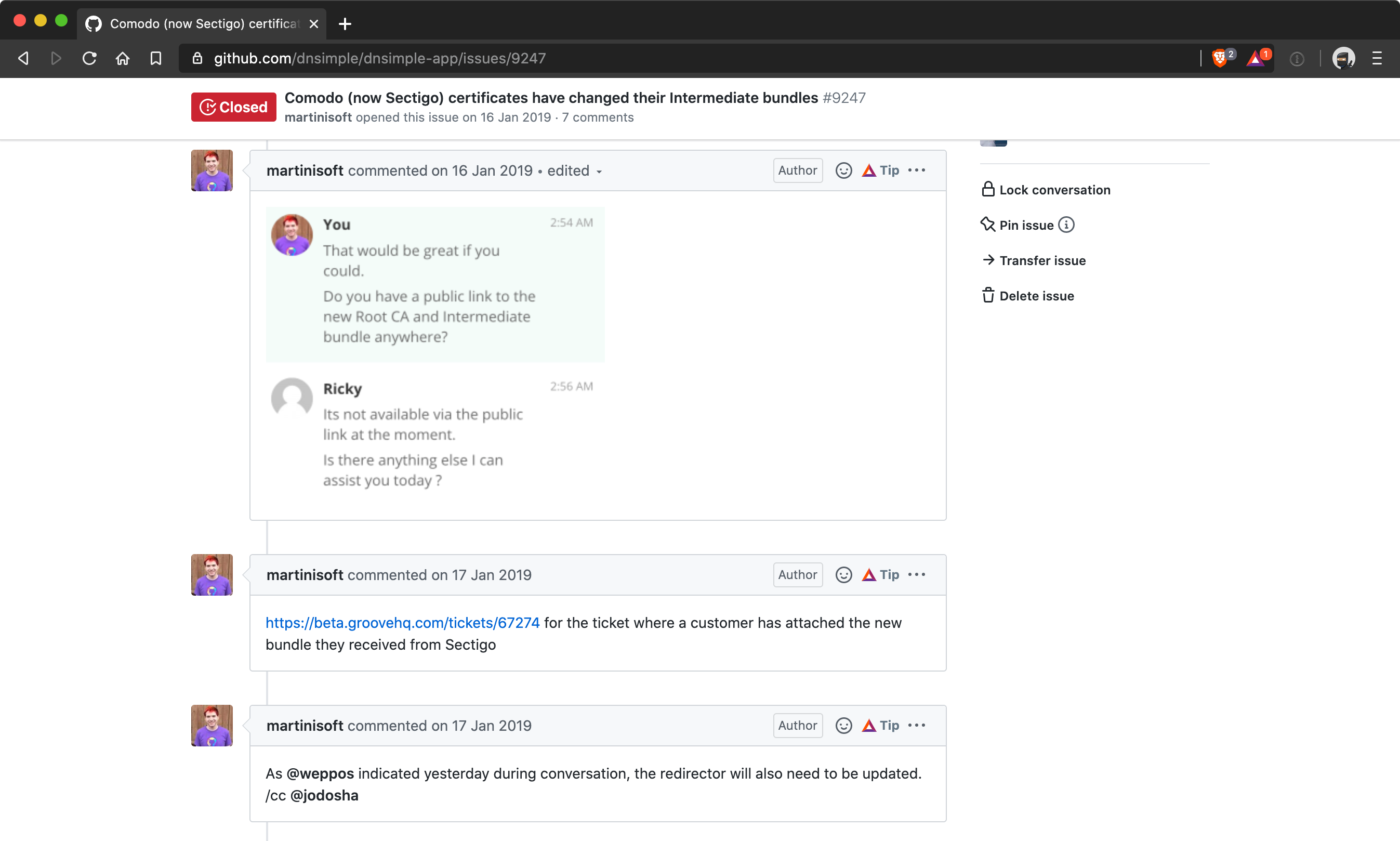This screenshot has height=841, width=1400.
Task: Open martinisoft avatar beside 16 Jan comment
Action: click(212, 170)
